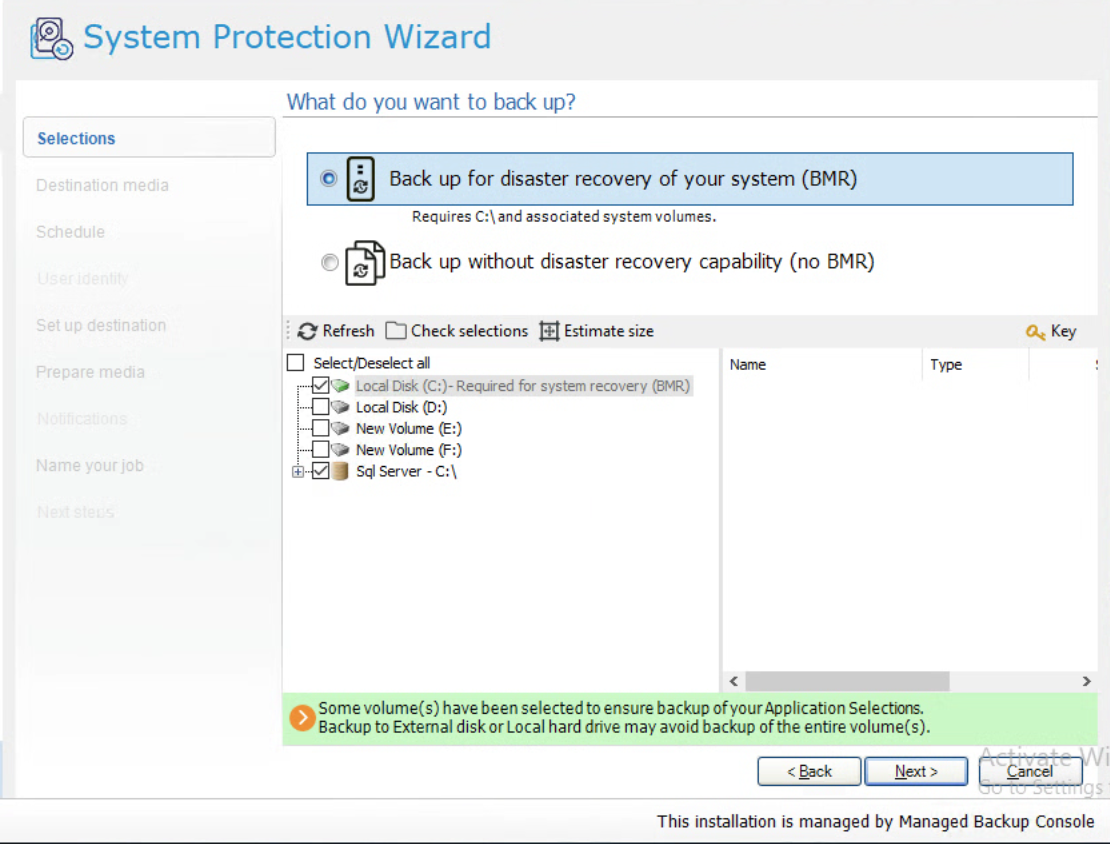Click the Check selections icon
1110x844 pixels.
coord(396,331)
